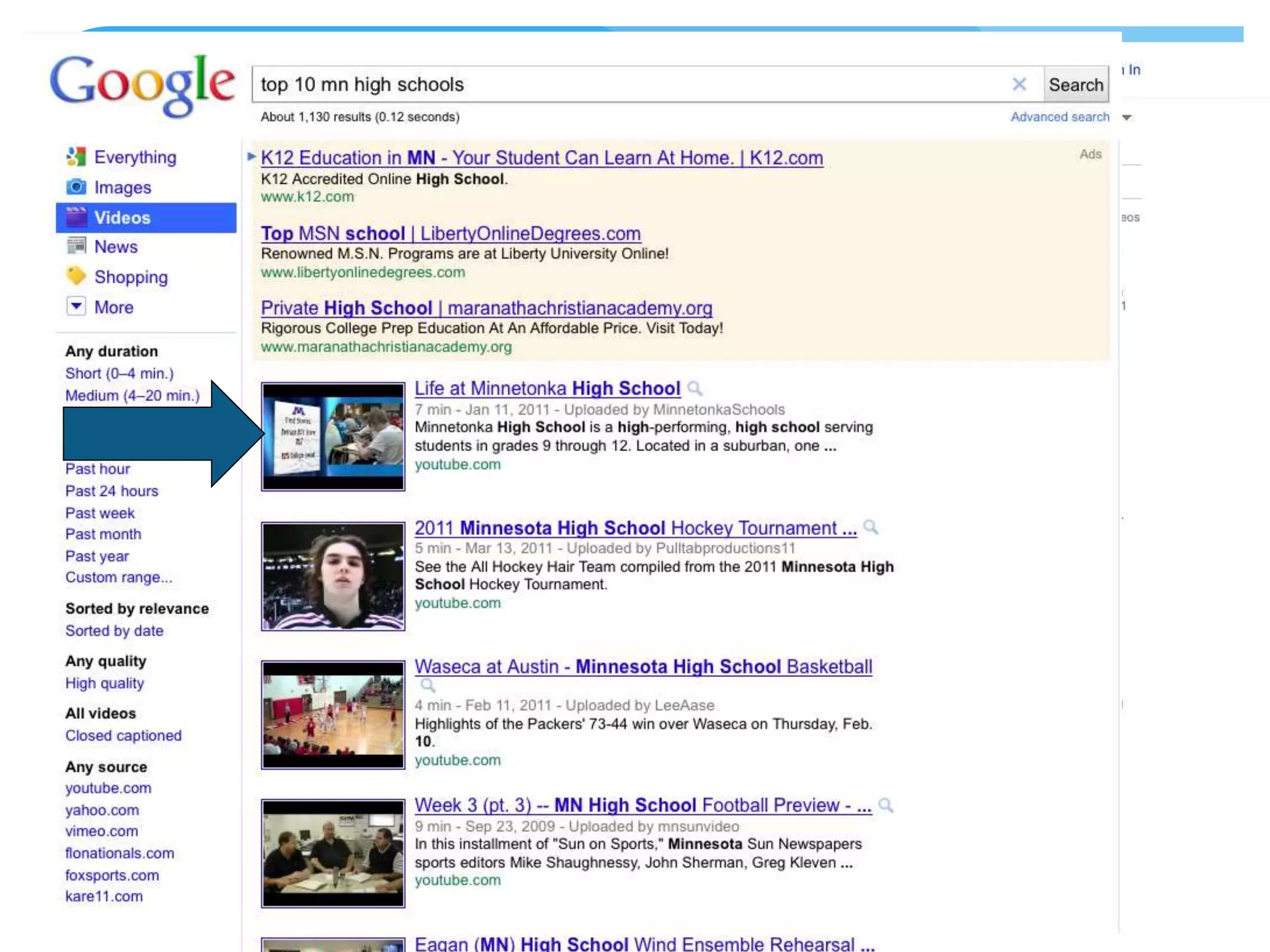Open Life at Minnetonka High School link
This screenshot has height=952, width=1270.
547,389
